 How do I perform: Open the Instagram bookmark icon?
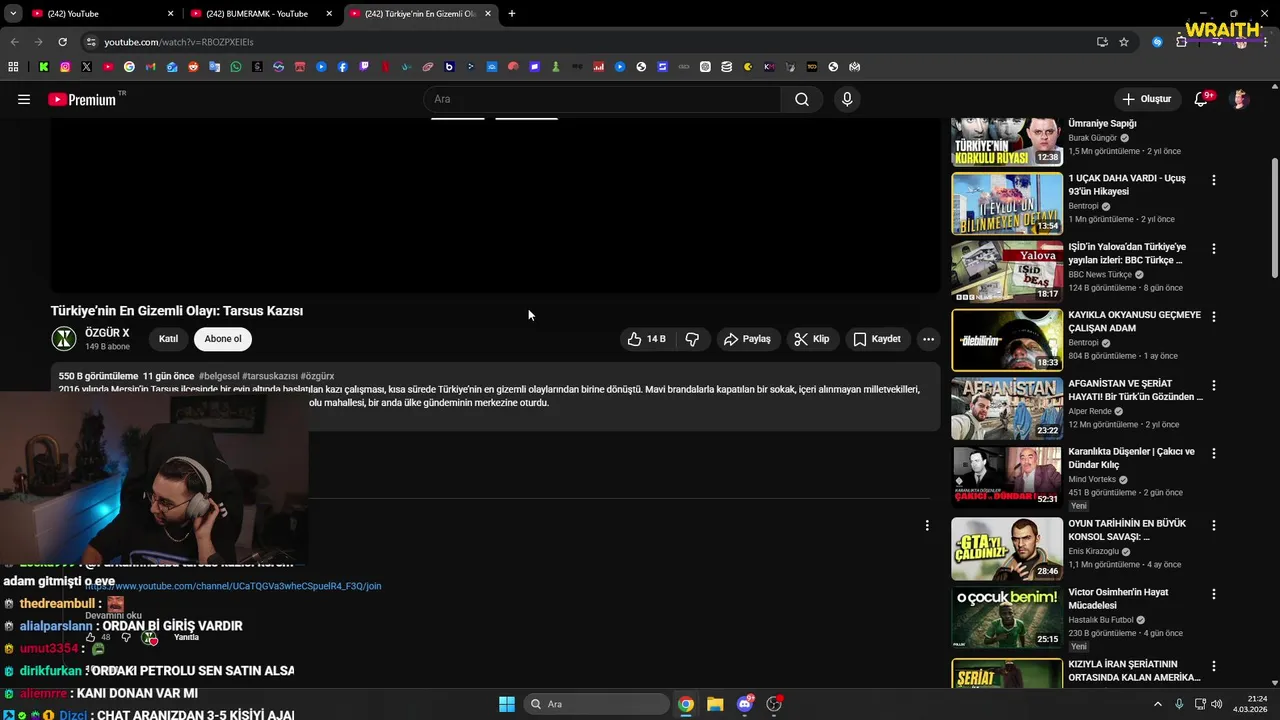[65, 67]
